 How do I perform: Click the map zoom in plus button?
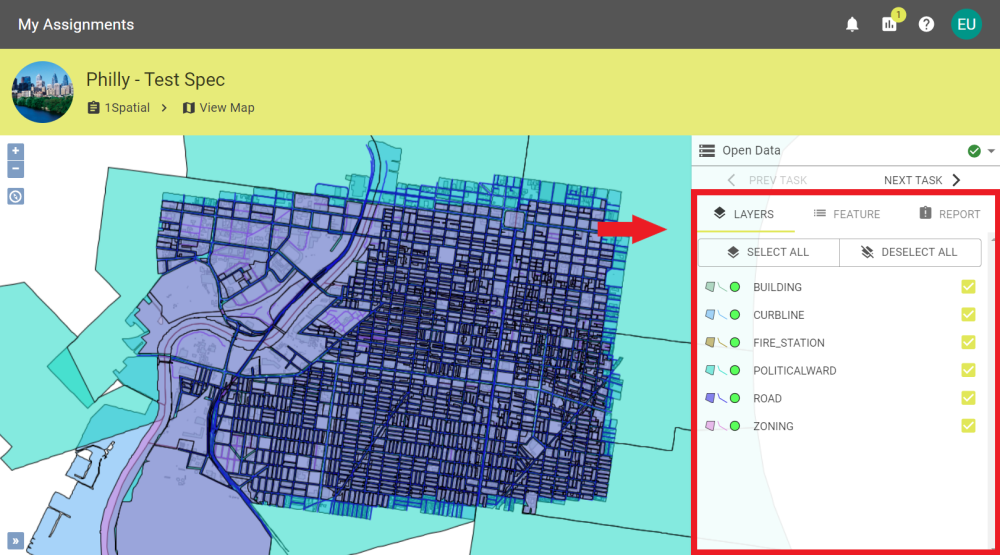15,152
